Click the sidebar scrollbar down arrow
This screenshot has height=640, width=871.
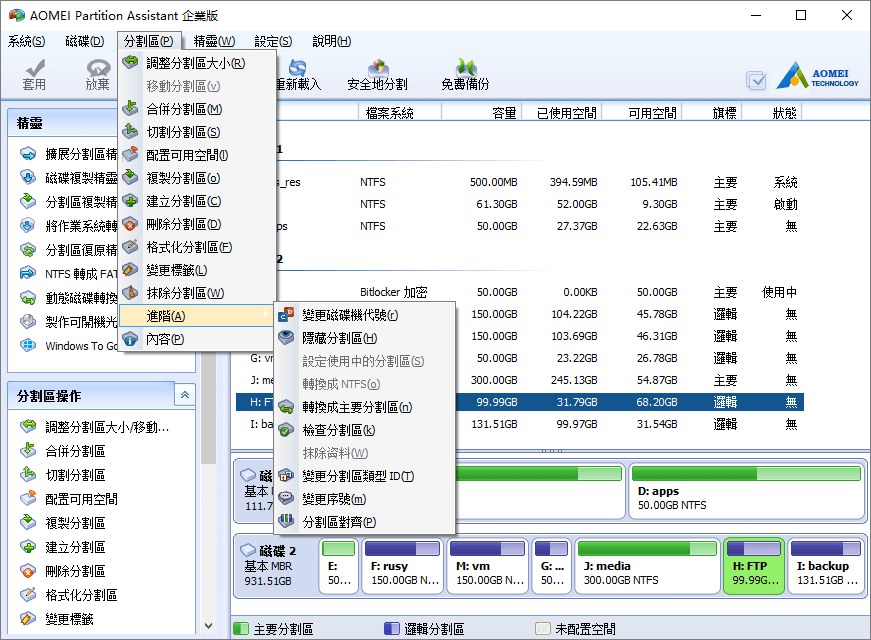click(208, 626)
